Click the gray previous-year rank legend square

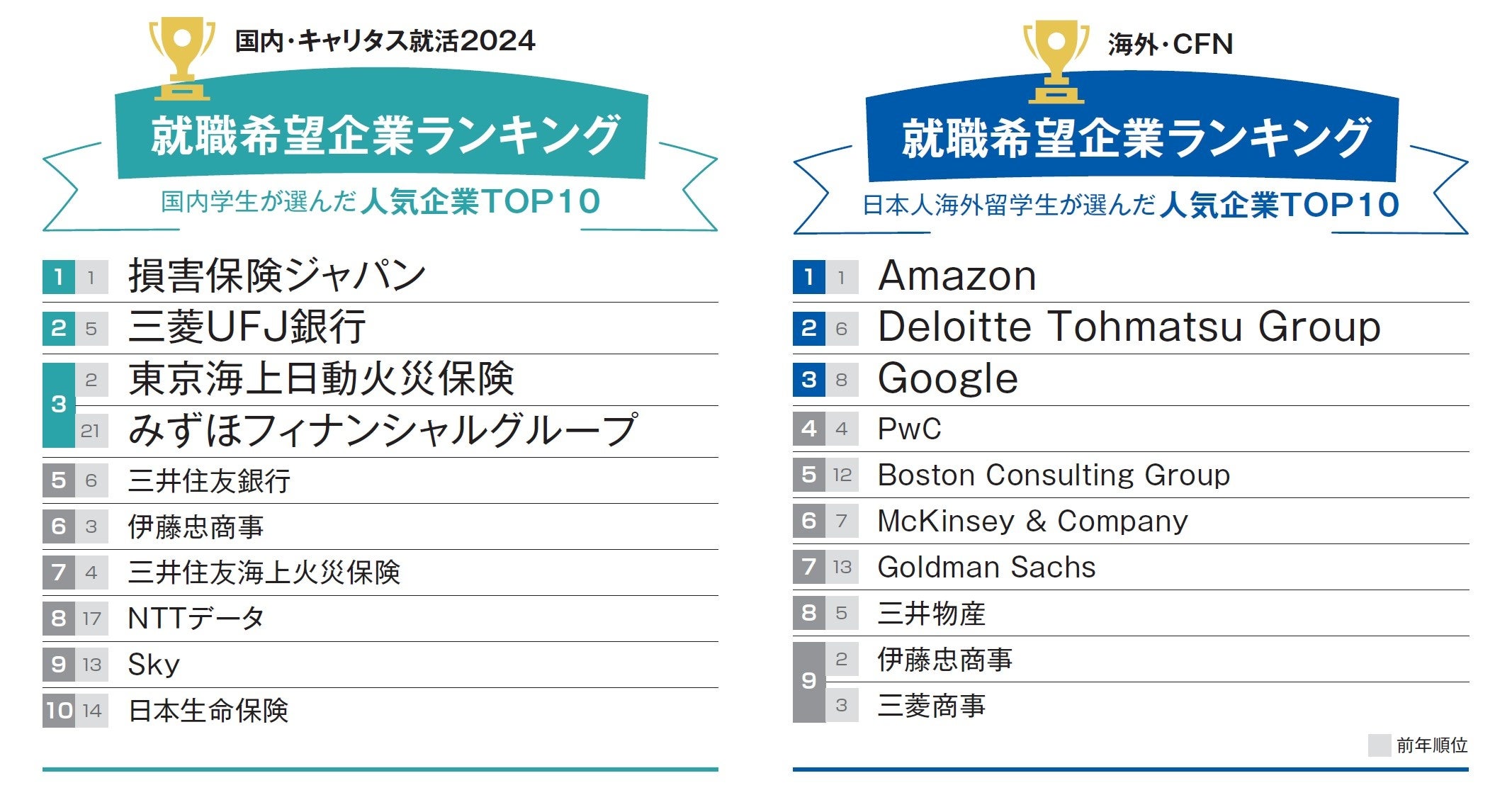tap(1379, 745)
